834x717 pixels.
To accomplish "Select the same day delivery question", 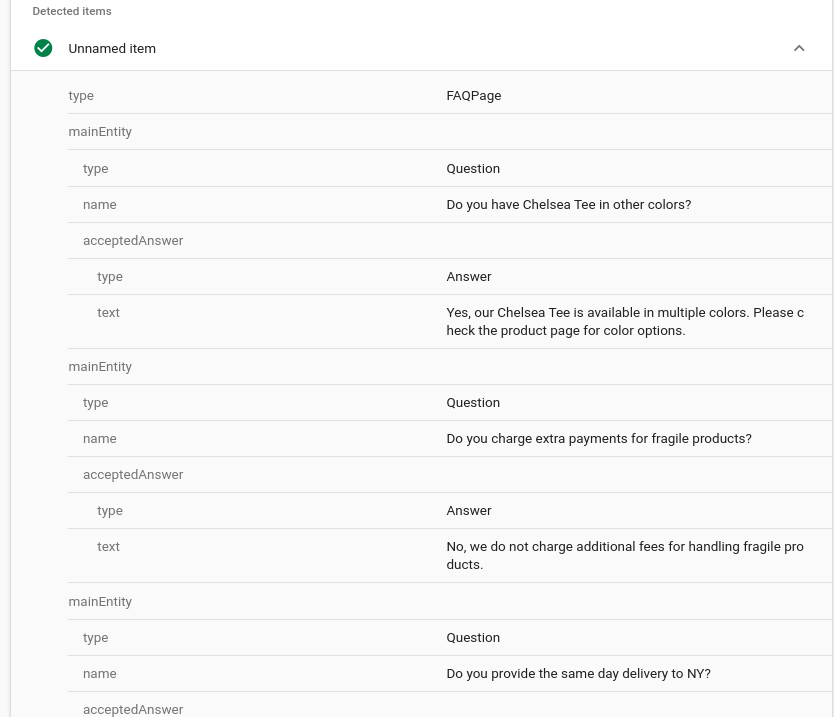I will click(x=578, y=673).
